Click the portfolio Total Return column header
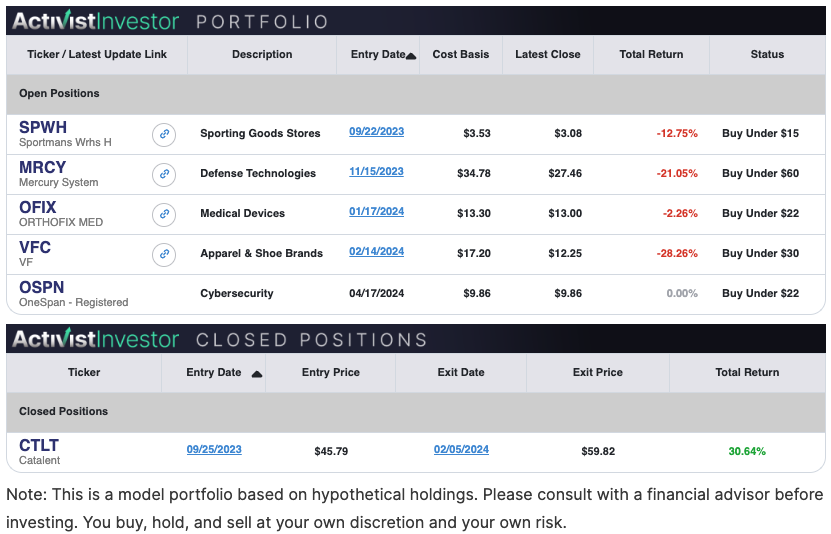 coord(651,54)
